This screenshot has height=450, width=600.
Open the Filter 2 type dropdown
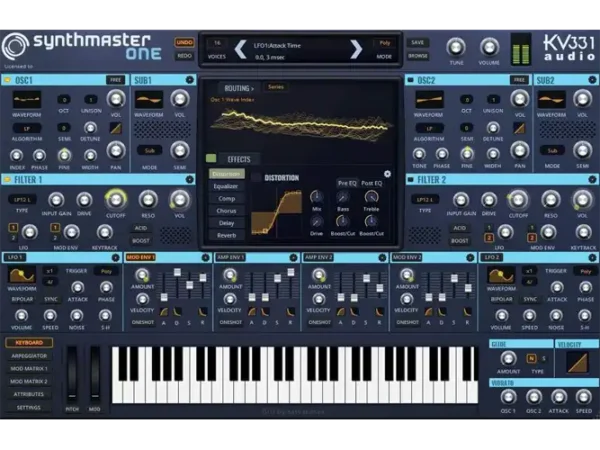tap(425, 200)
